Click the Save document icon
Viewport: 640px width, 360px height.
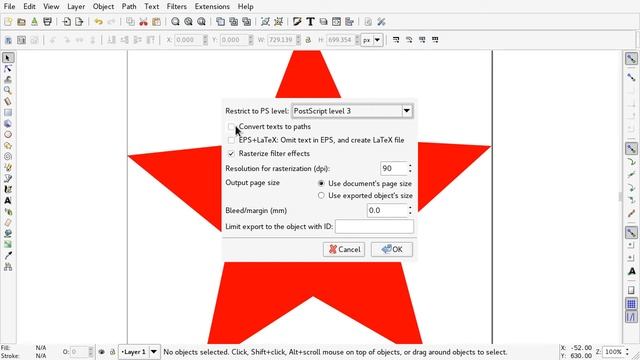(x=34, y=22)
